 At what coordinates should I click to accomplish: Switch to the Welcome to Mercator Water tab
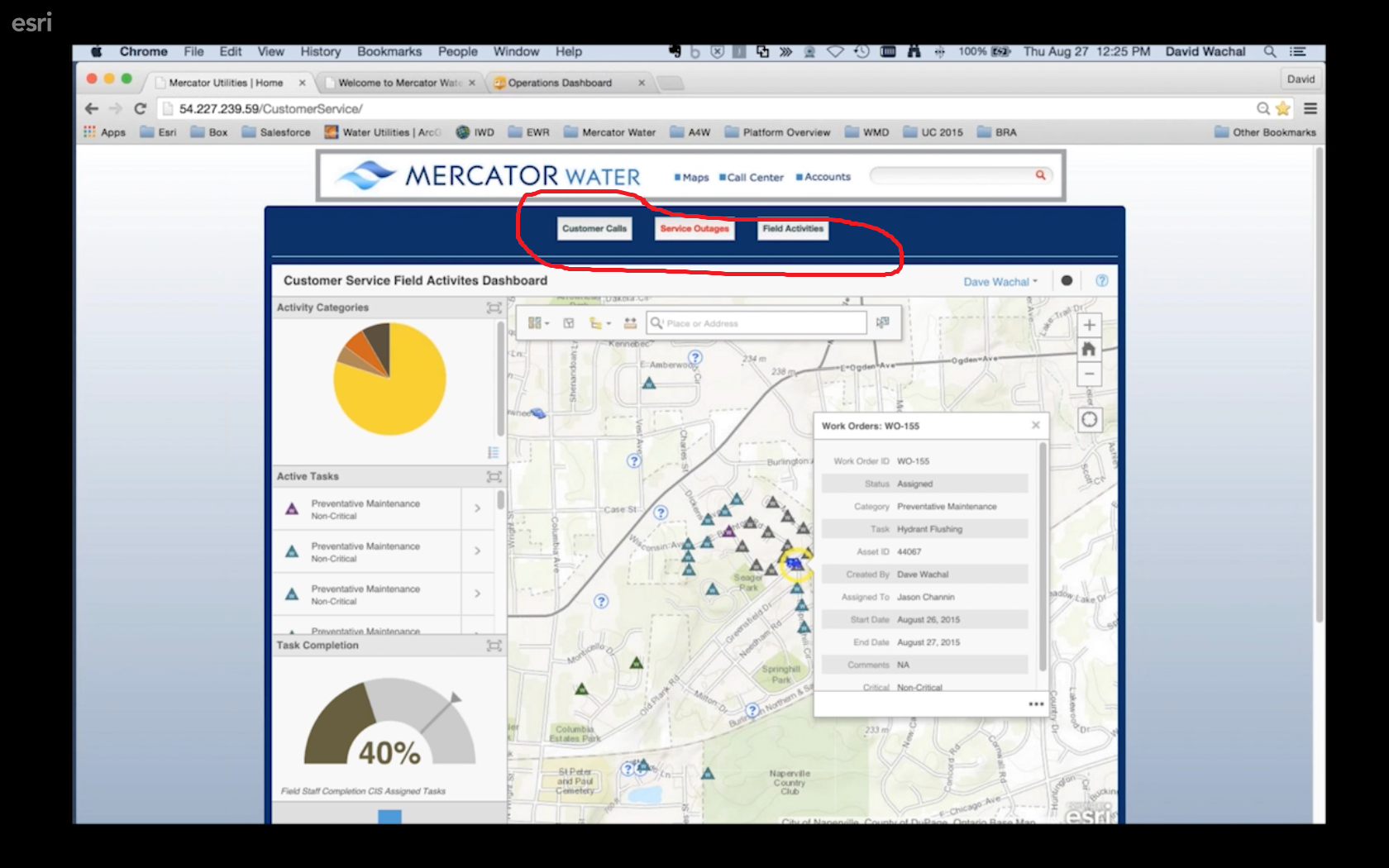(399, 83)
